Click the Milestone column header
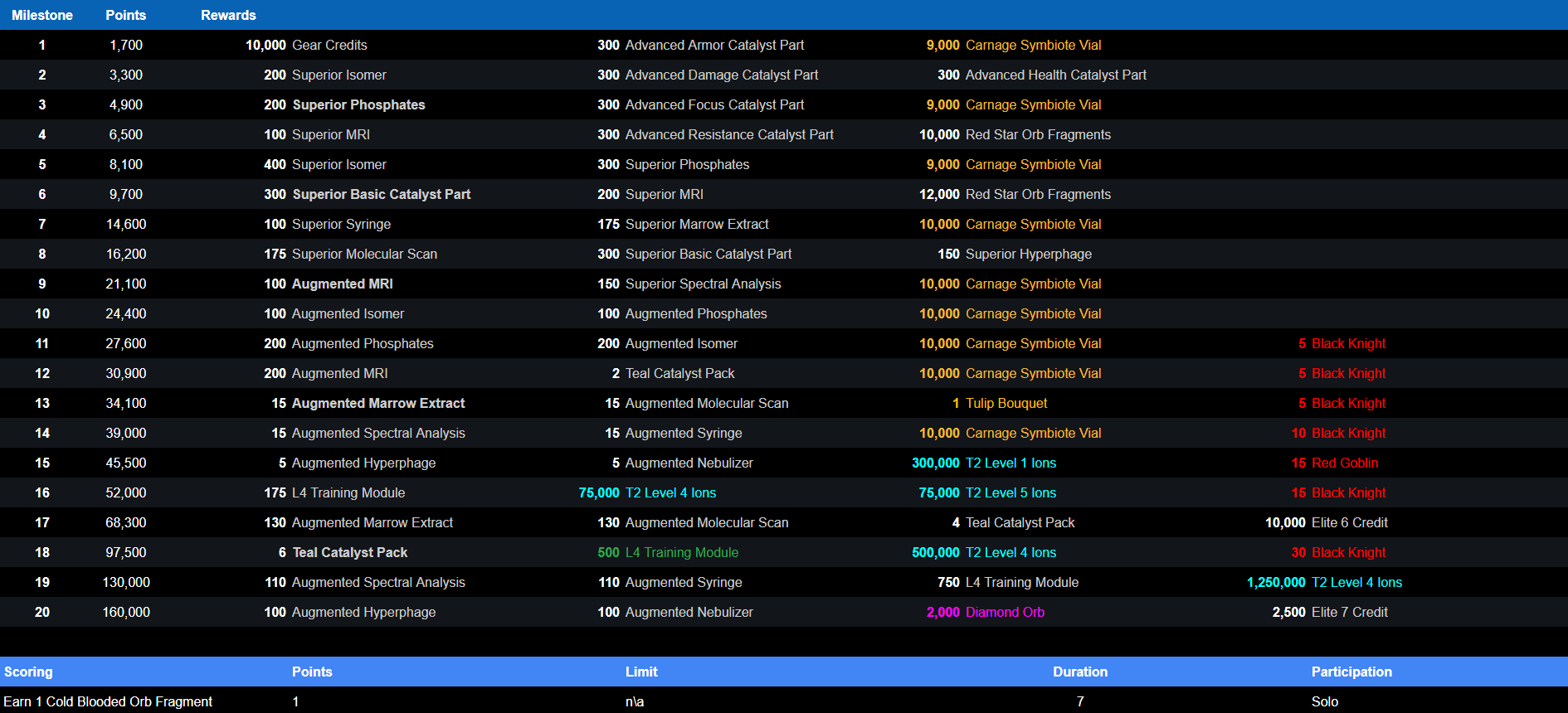 [42, 15]
